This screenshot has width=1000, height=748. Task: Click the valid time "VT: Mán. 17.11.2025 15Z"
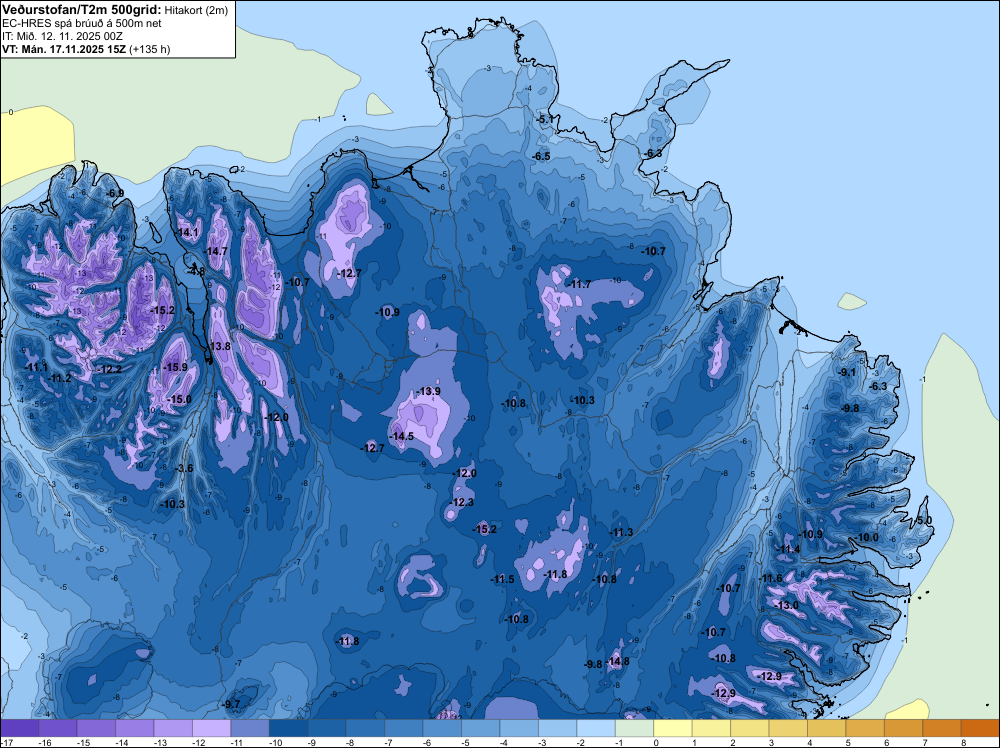click(64, 49)
